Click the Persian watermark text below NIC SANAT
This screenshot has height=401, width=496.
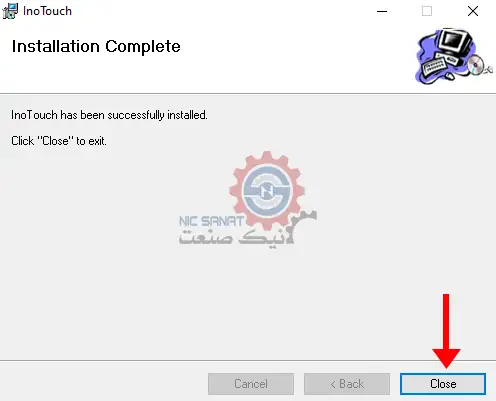pyautogui.click(x=237, y=236)
